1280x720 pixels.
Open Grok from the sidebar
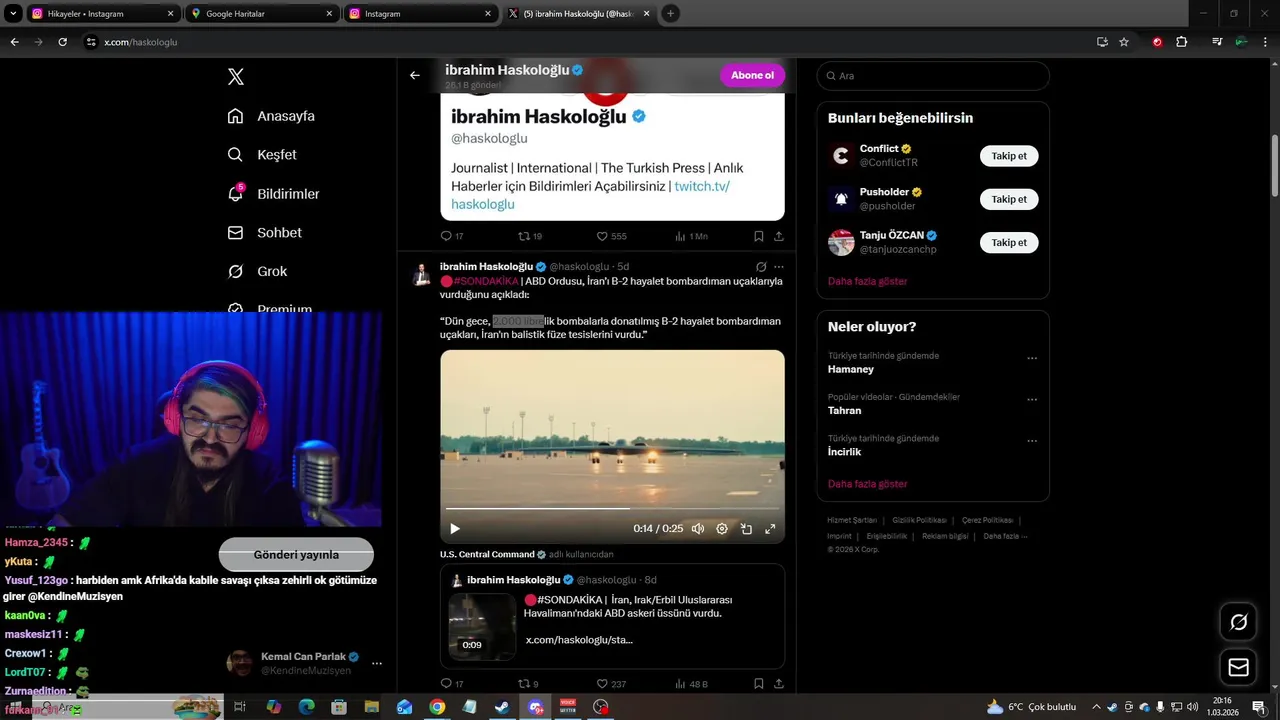tap(257, 271)
